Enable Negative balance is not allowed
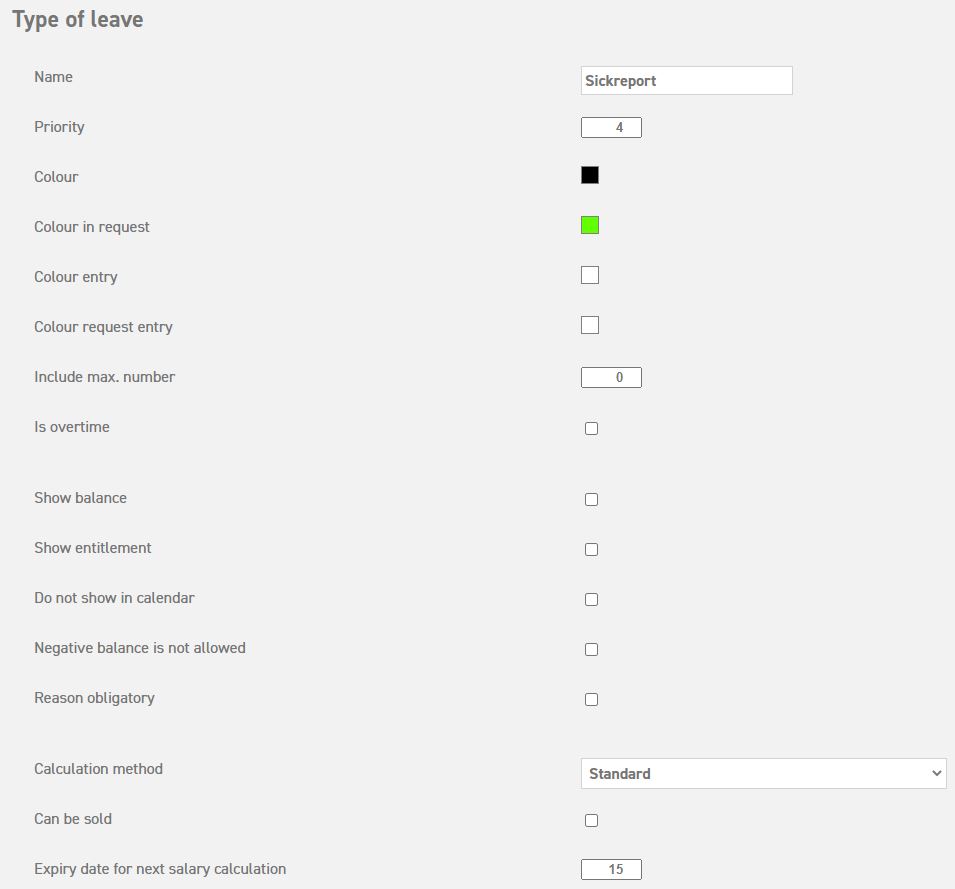Viewport: 955px width, 889px height. point(591,650)
